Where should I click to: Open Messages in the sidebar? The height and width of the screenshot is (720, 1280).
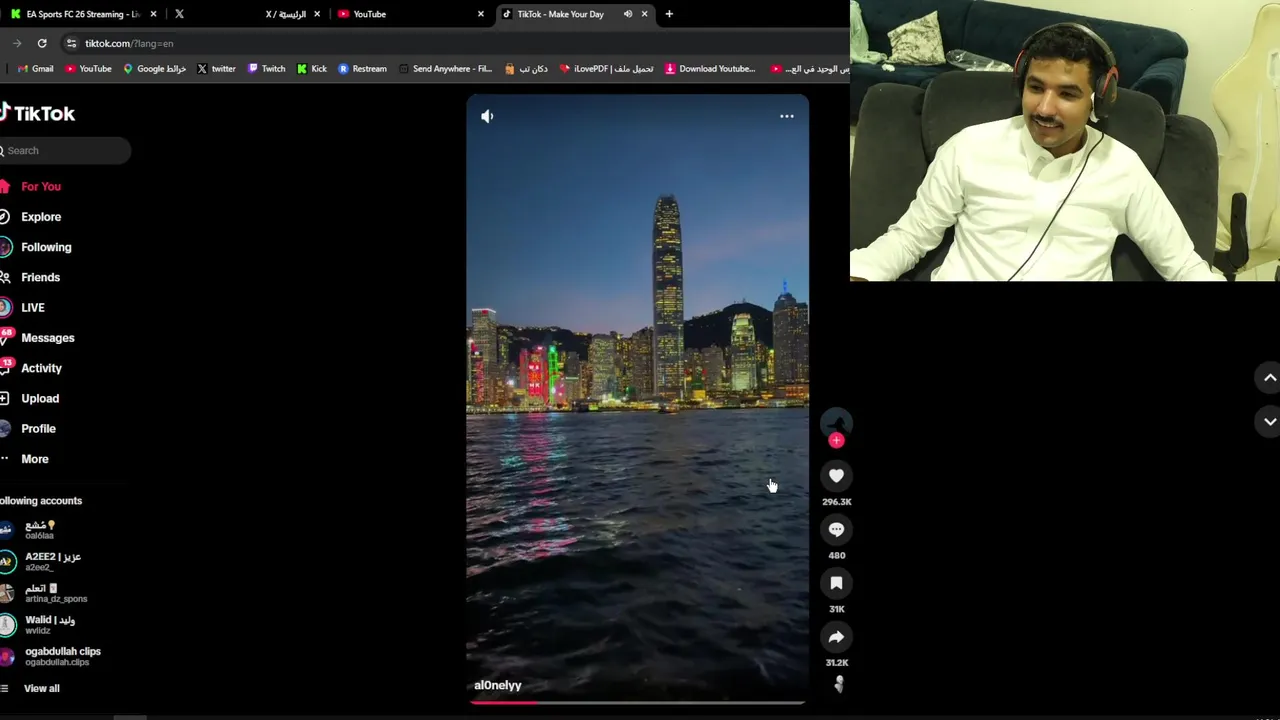[x=47, y=338]
